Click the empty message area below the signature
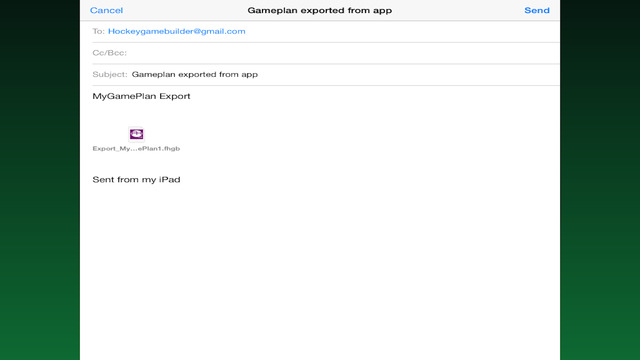 pos(320,273)
